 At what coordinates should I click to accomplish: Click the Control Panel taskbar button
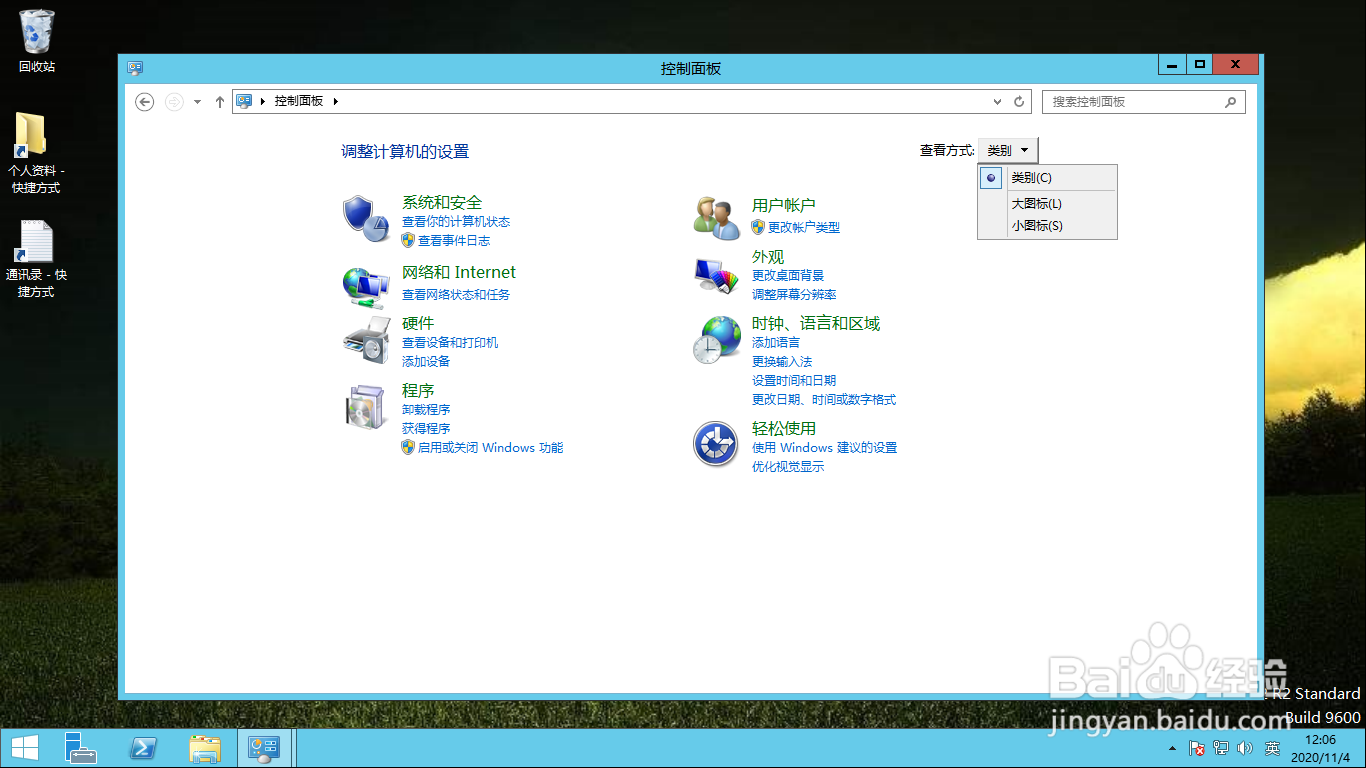pyautogui.click(x=265, y=748)
